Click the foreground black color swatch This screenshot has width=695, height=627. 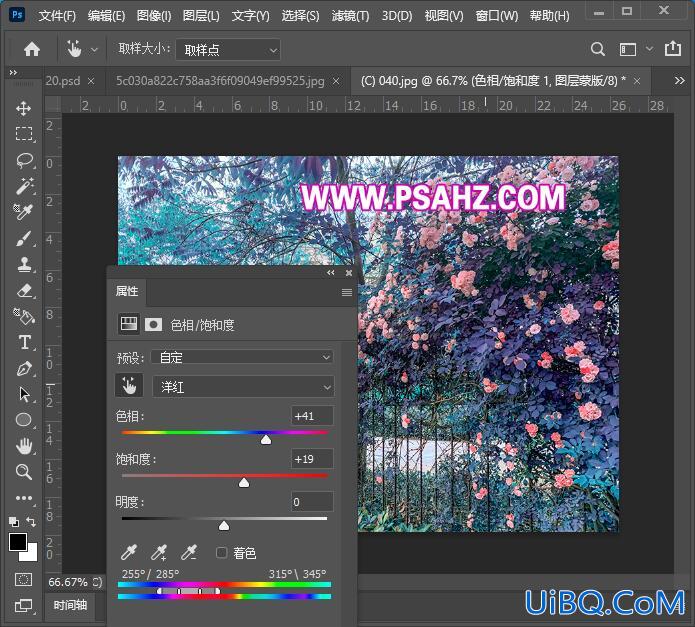(18, 542)
